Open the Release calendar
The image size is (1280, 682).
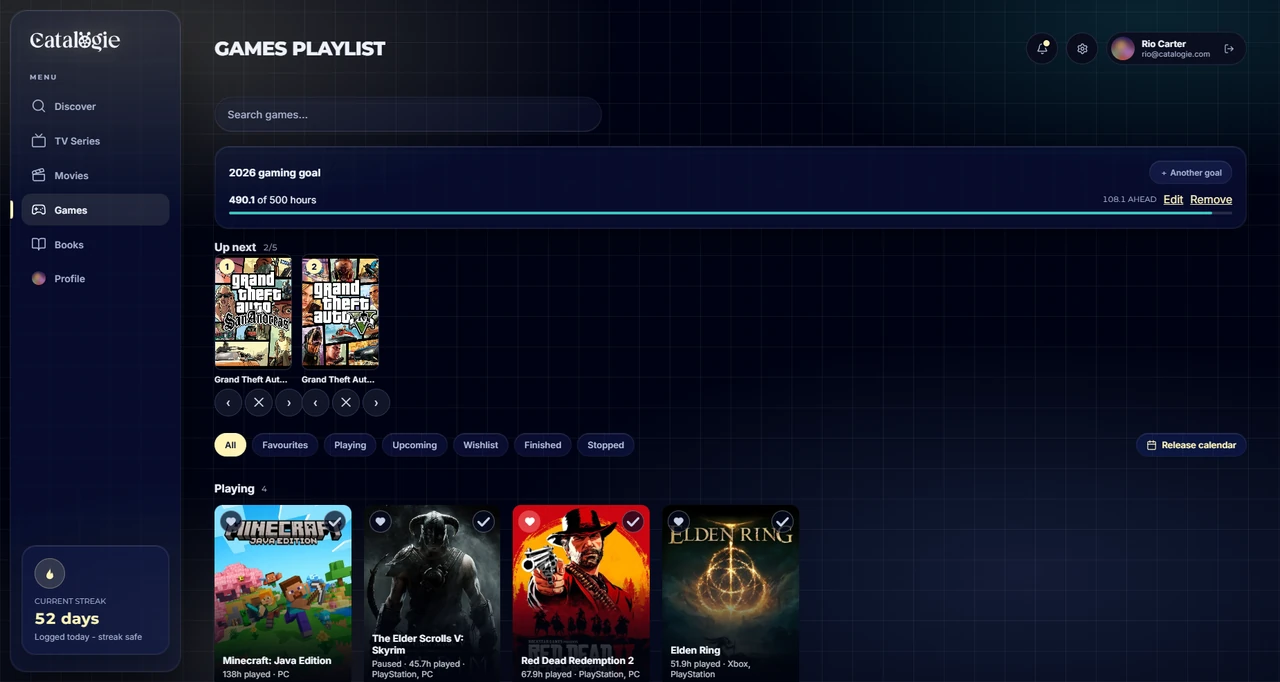[1191, 445]
